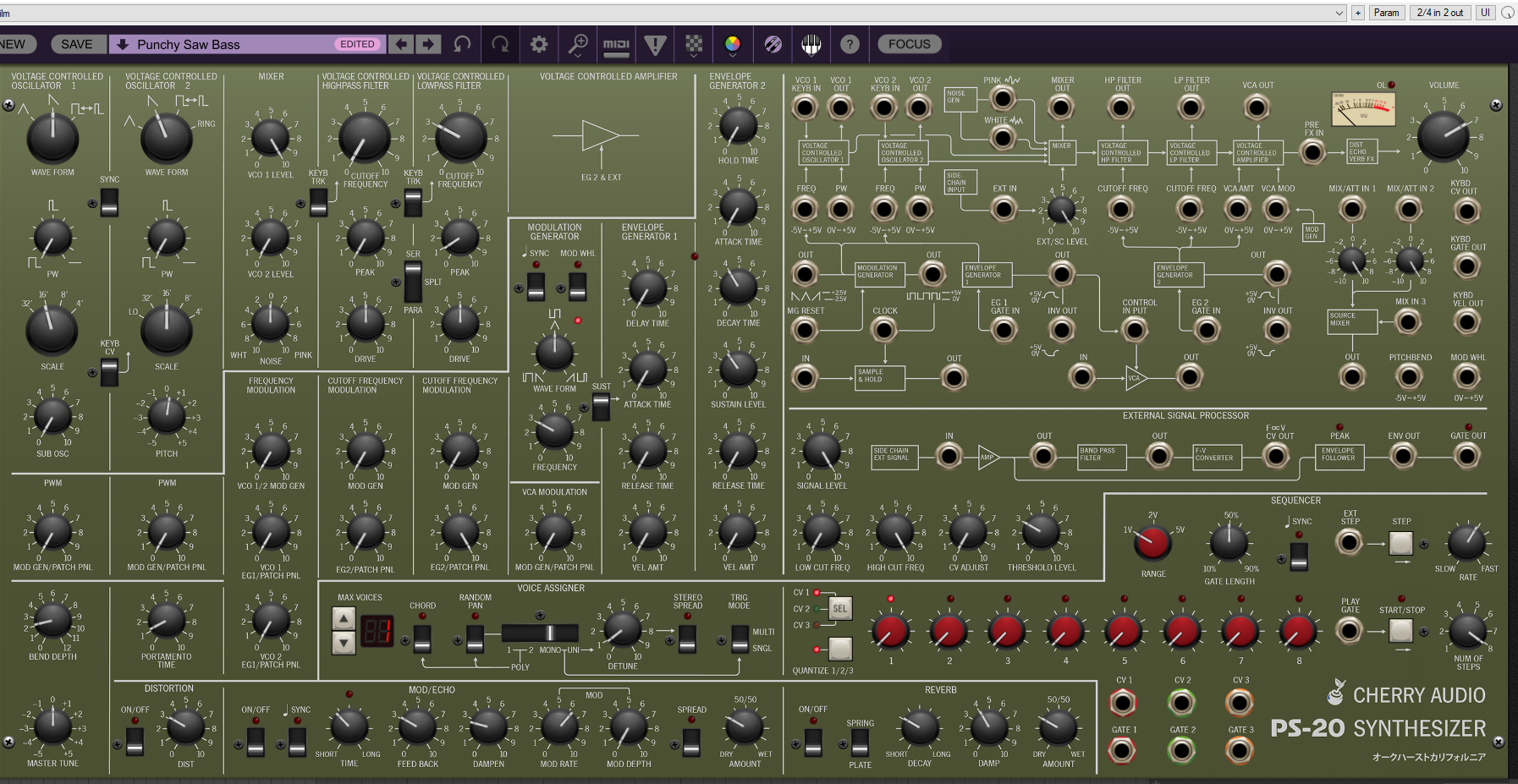Click the red GATE 1 jack
Image resolution: width=1518 pixels, height=784 pixels.
(1123, 750)
